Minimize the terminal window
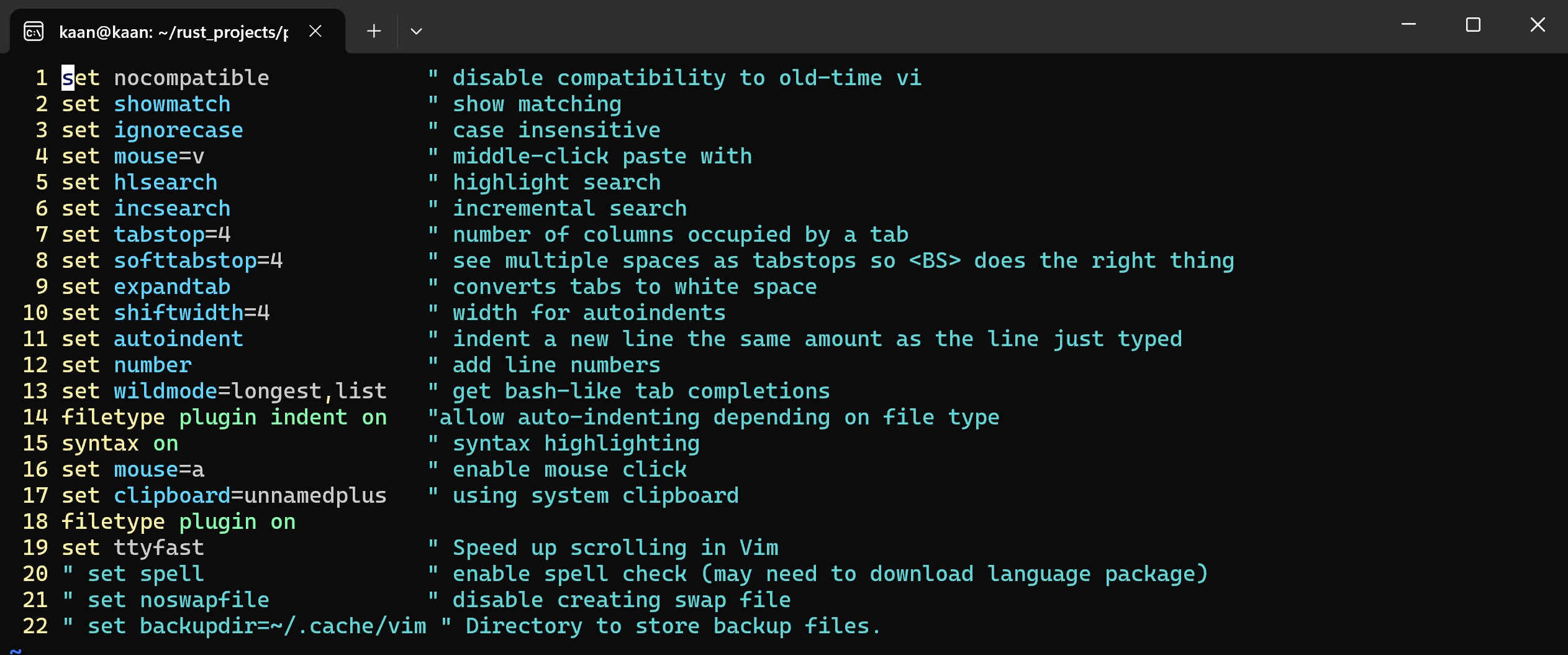 [1408, 25]
